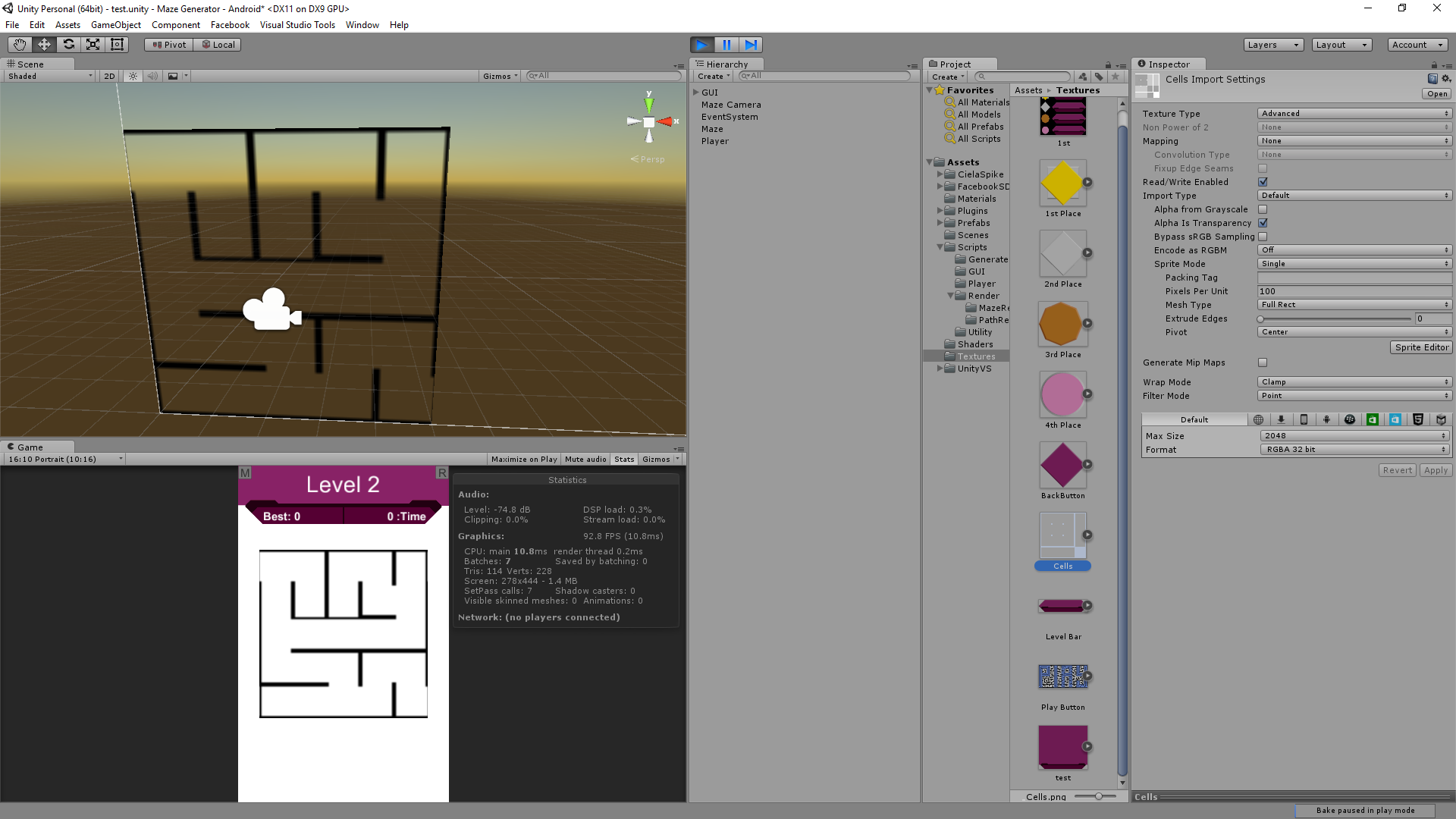The height and width of the screenshot is (819, 1456).
Task: Uncheck Alpha Is Transparency checkbox
Action: 1263,223
